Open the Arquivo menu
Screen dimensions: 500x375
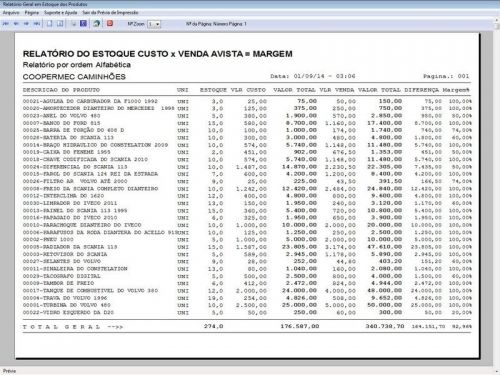11,13
